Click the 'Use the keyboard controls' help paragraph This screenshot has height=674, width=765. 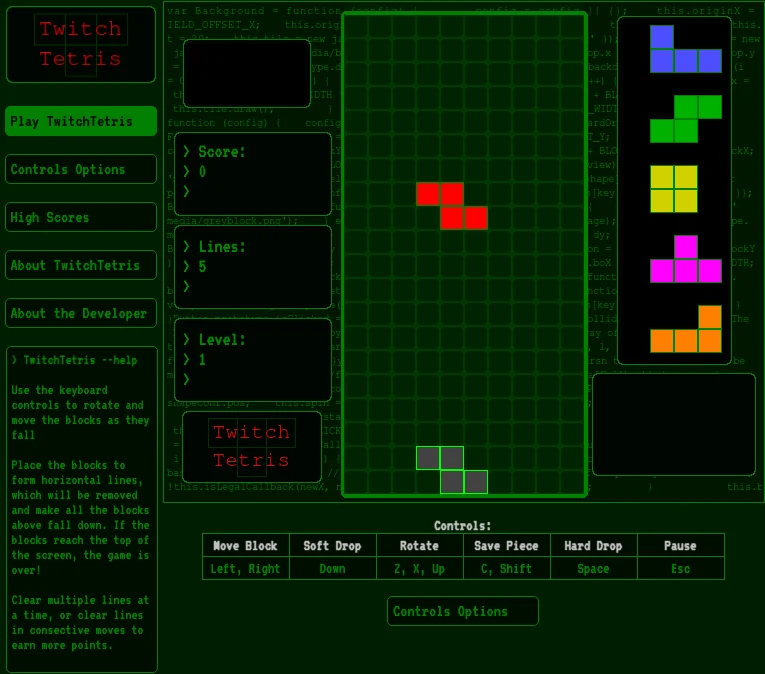pyautogui.click(x=80, y=412)
